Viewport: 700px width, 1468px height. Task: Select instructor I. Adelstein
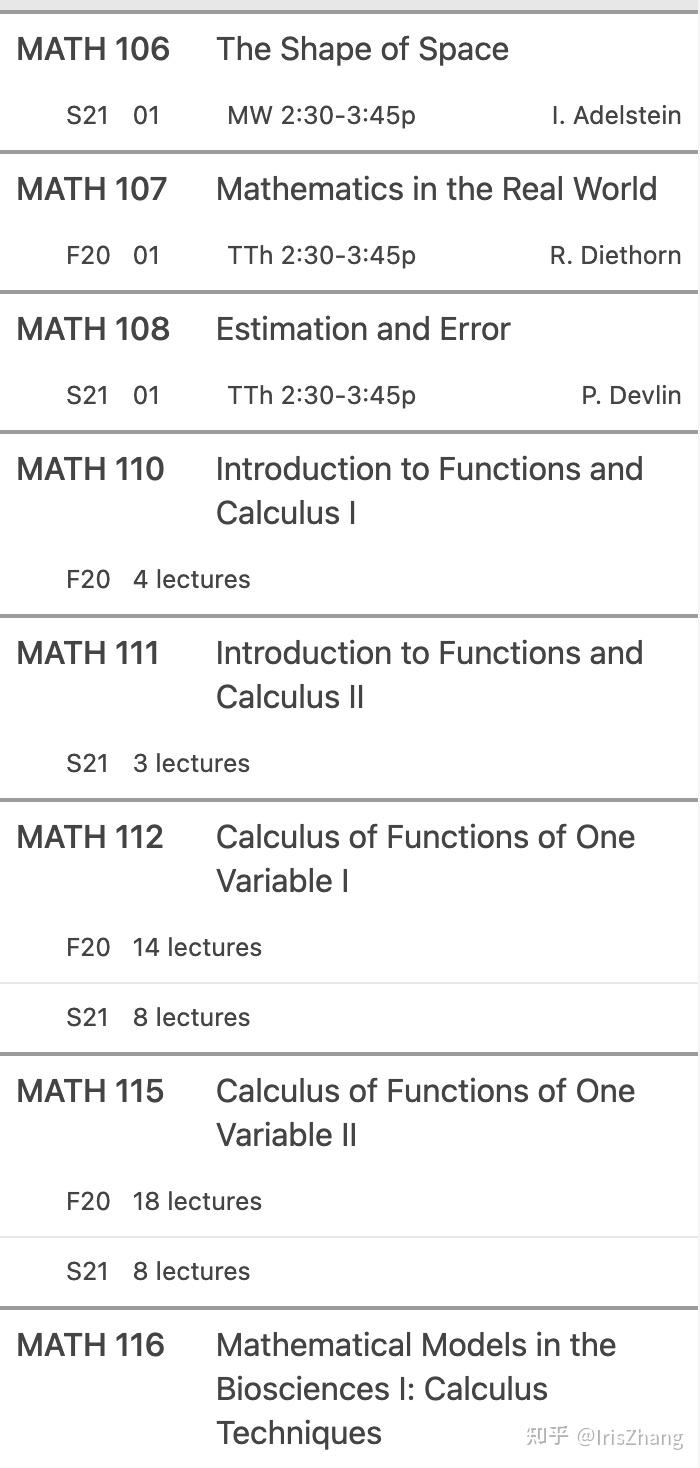tap(616, 115)
